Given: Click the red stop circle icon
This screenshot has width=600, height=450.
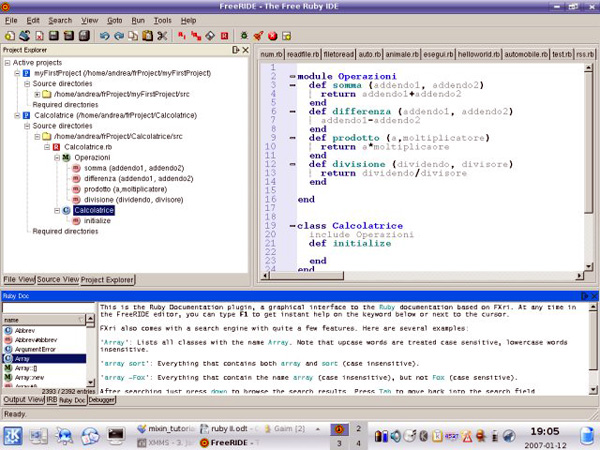Looking at the screenshot, I should coord(272,36).
